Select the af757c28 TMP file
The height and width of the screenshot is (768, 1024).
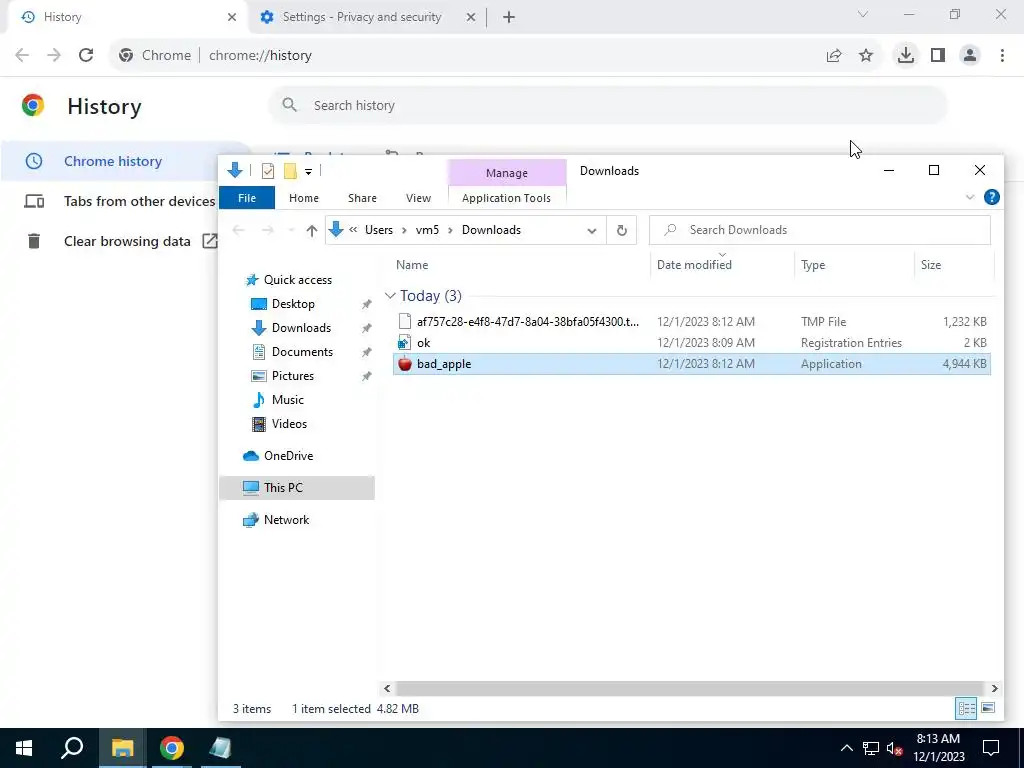tap(692, 321)
